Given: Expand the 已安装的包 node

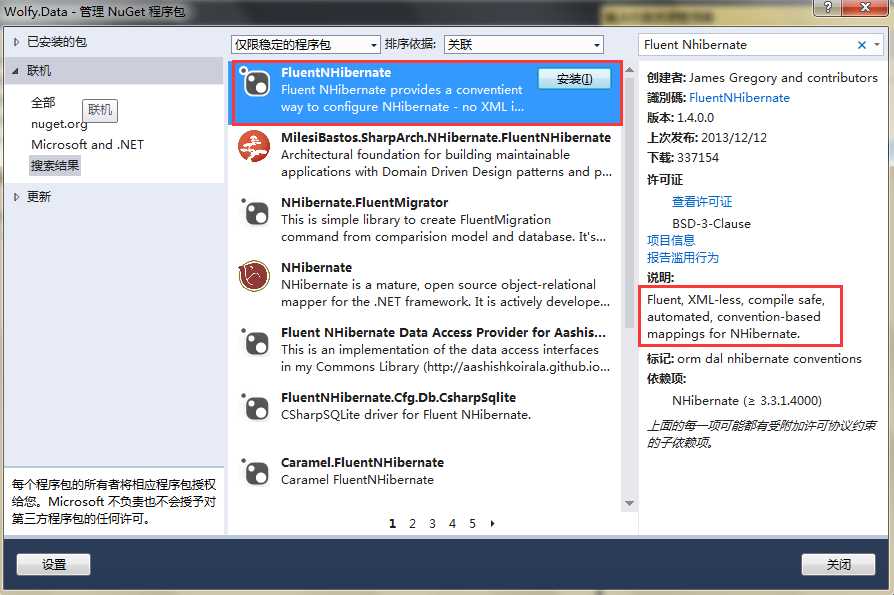Looking at the screenshot, I should 16,42.
